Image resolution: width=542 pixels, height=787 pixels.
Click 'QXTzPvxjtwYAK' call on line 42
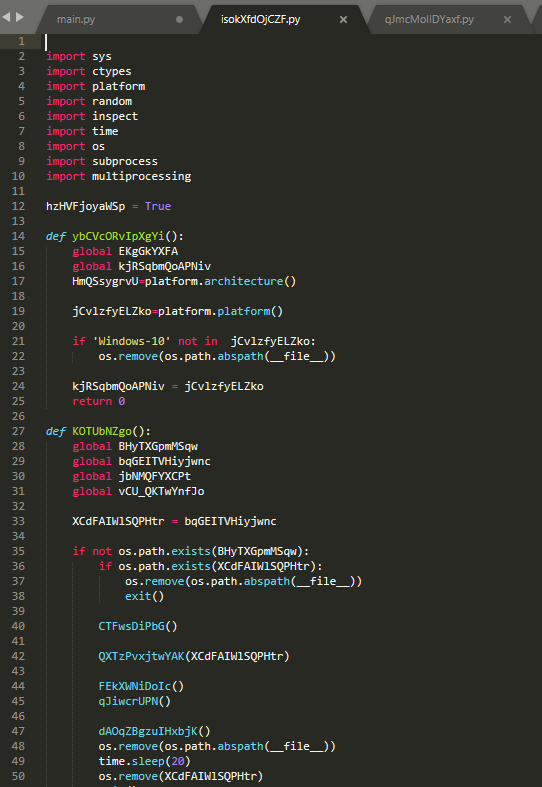pos(142,656)
